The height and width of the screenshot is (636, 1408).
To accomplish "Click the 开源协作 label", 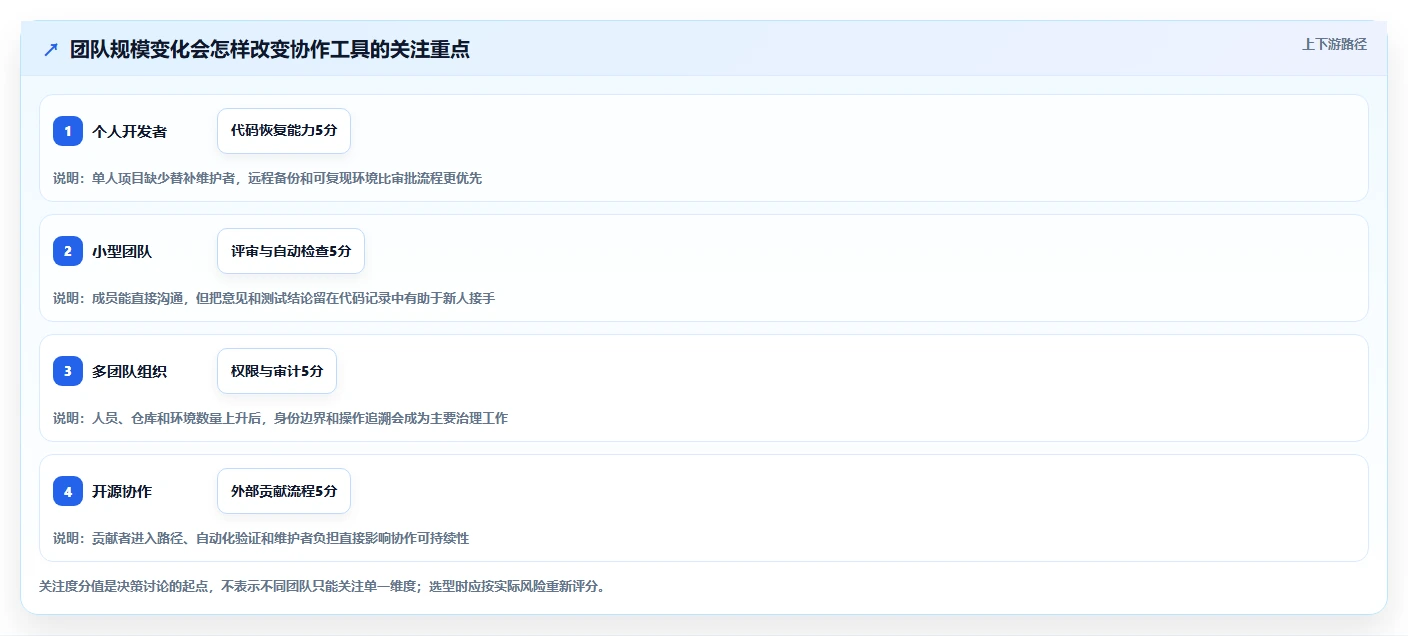I will click(122, 491).
